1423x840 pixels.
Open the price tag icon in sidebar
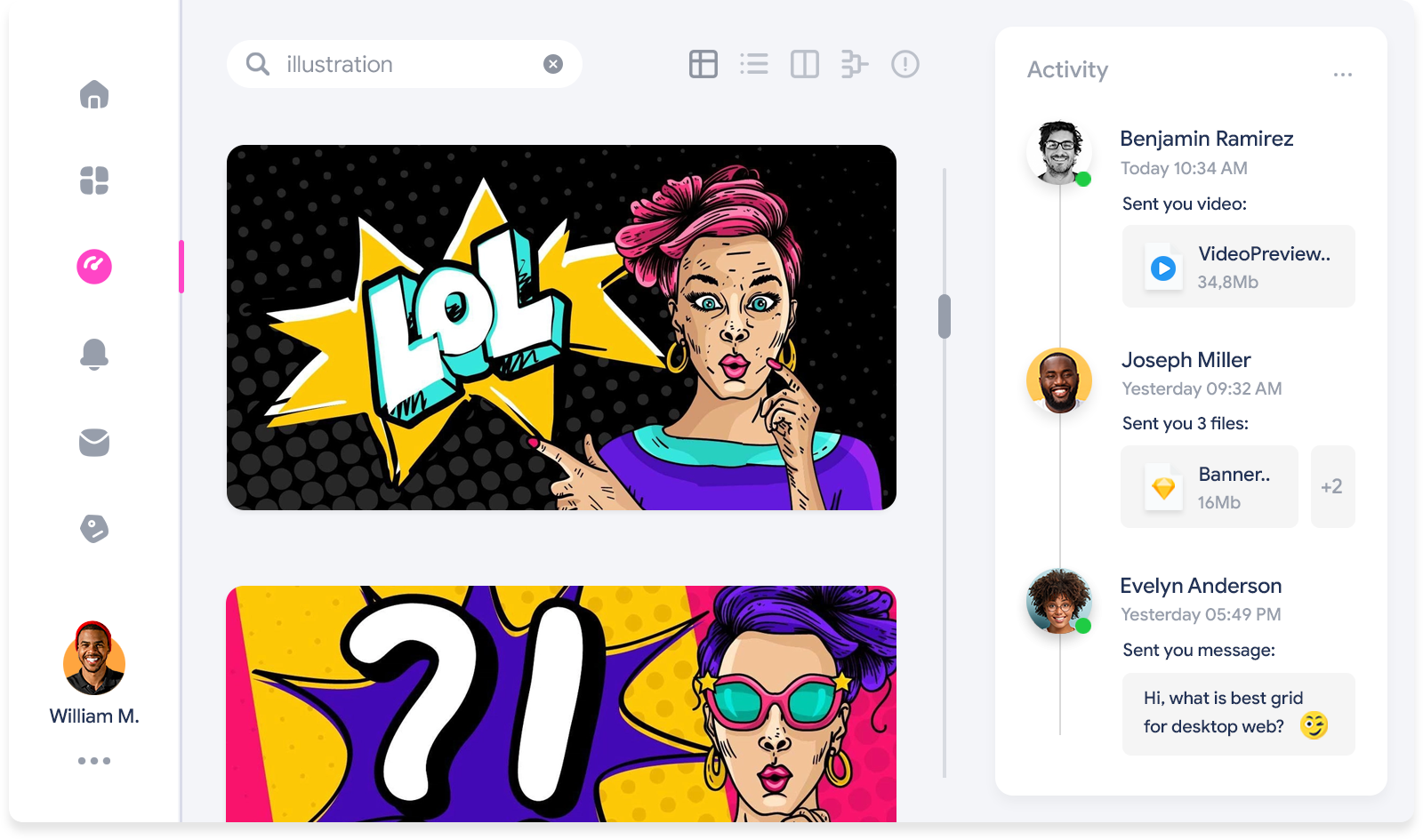(x=94, y=529)
